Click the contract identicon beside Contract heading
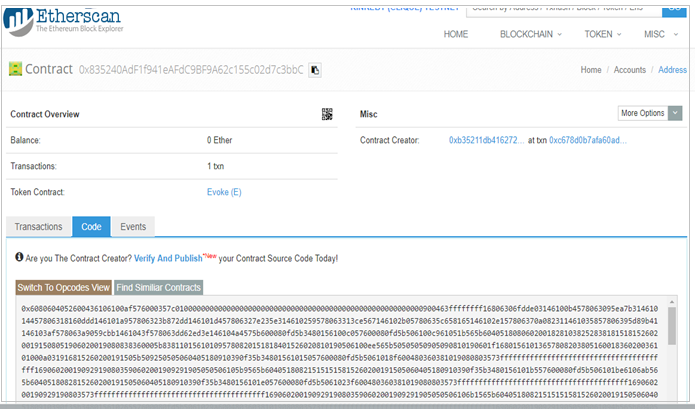 click(16, 69)
